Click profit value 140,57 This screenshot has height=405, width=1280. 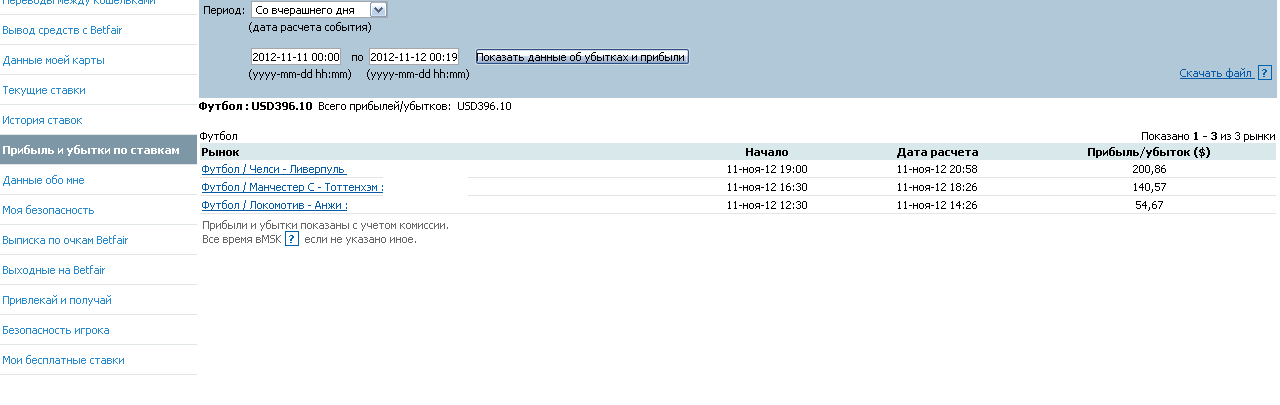[1149, 187]
